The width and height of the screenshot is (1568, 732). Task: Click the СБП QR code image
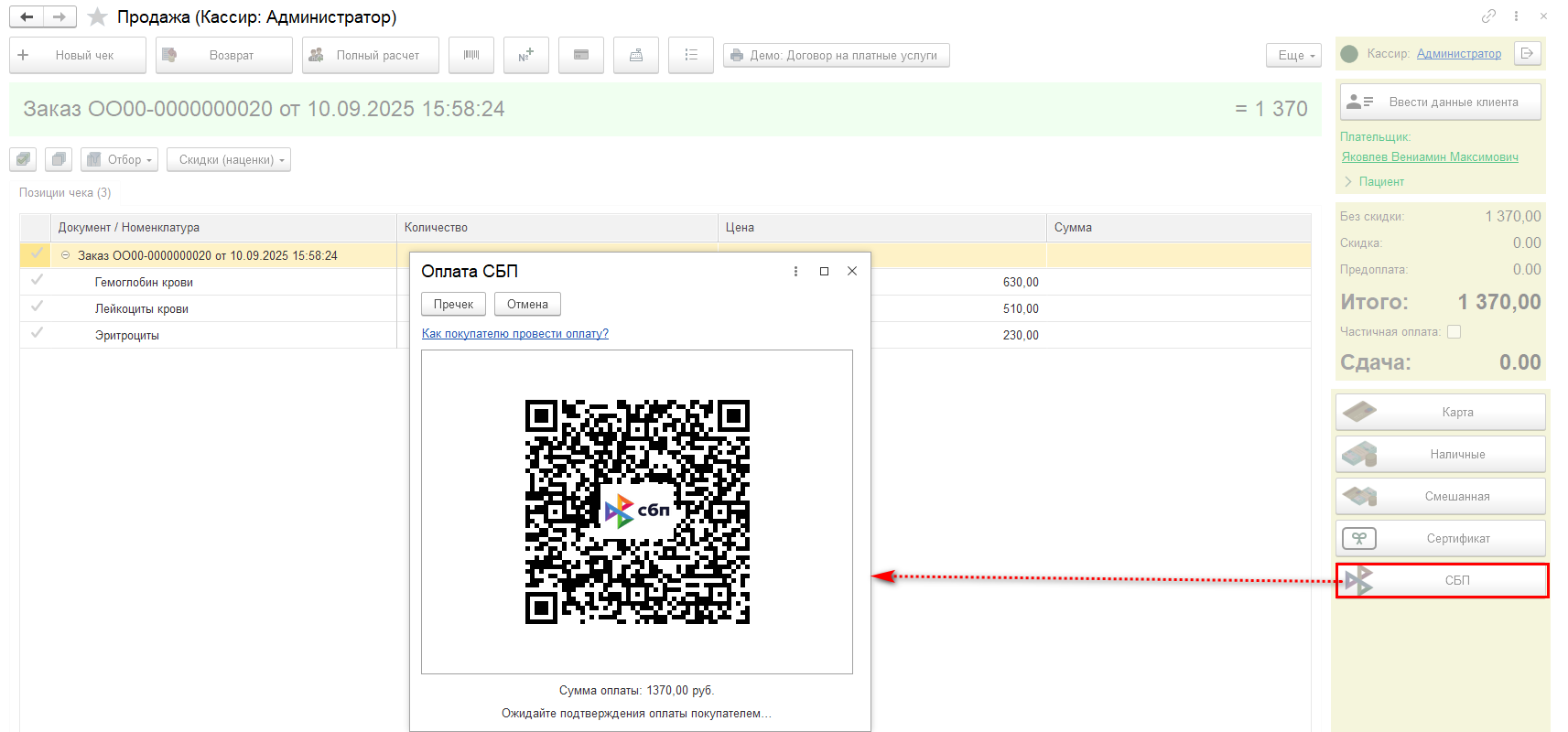point(637,511)
